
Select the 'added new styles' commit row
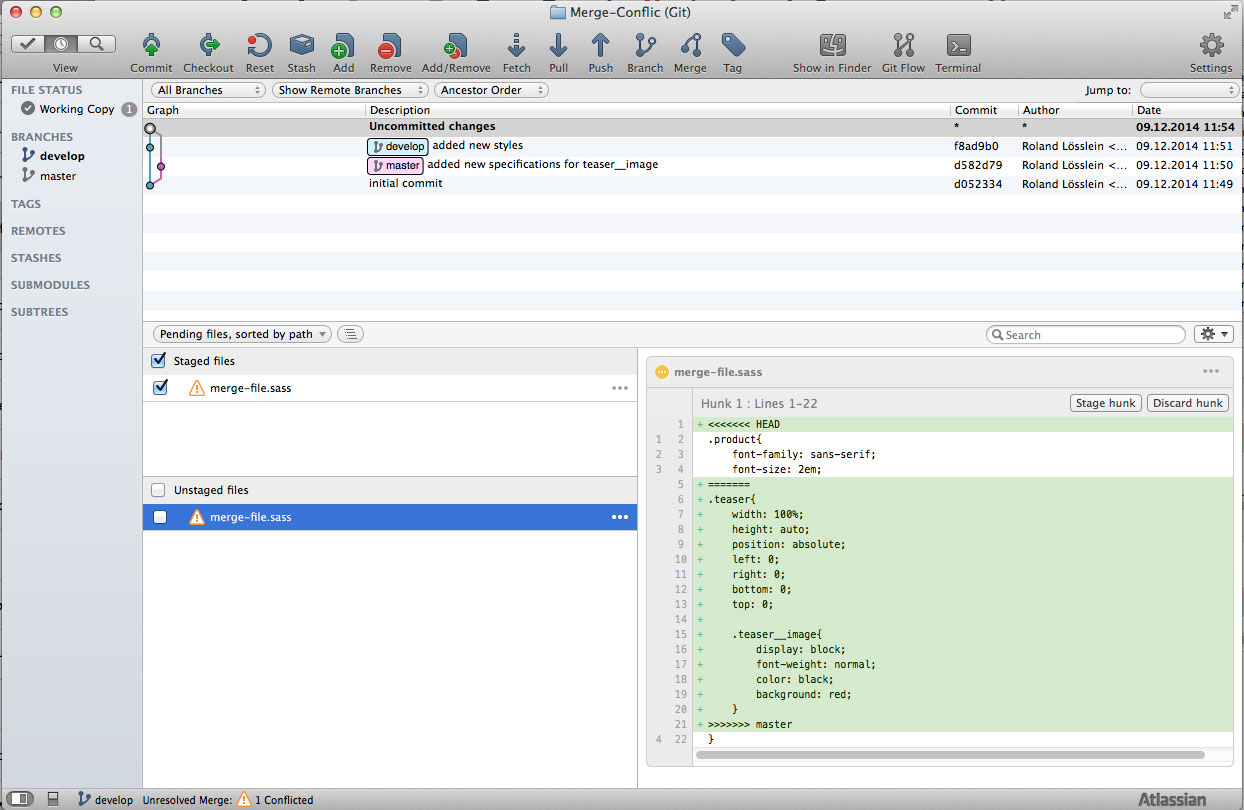[691, 146]
